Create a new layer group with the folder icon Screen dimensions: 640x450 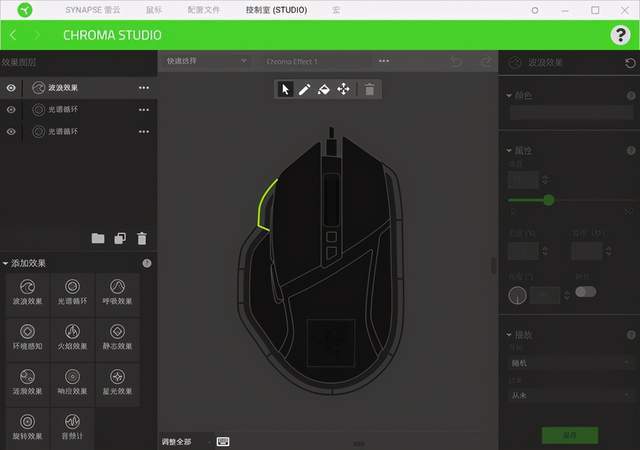(98, 238)
